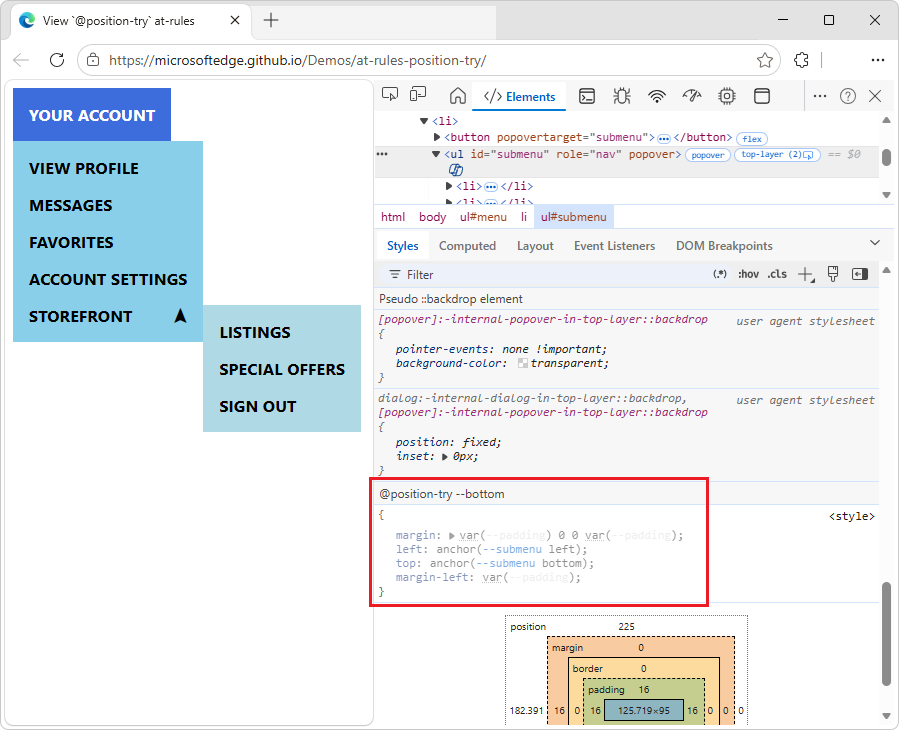
Task: Show more Styles pane tabs chevron
Action: click(x=875, y=243)
